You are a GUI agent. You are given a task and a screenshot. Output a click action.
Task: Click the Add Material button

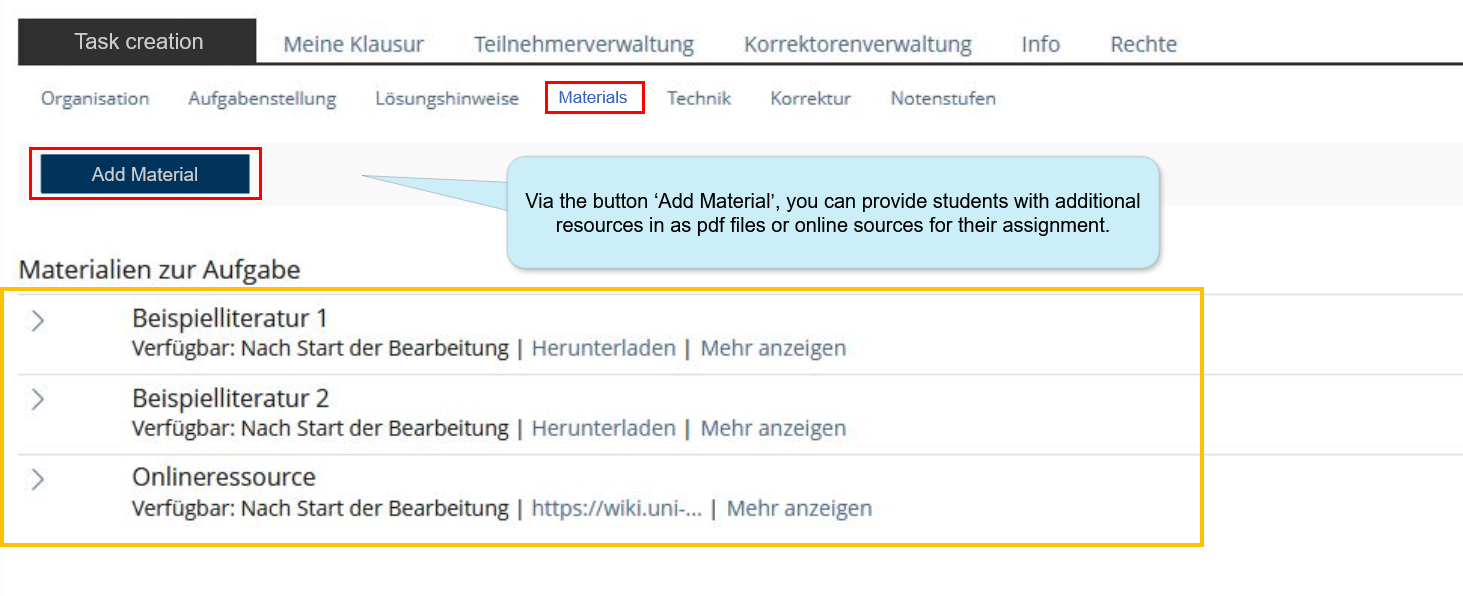tap(144, 174)
